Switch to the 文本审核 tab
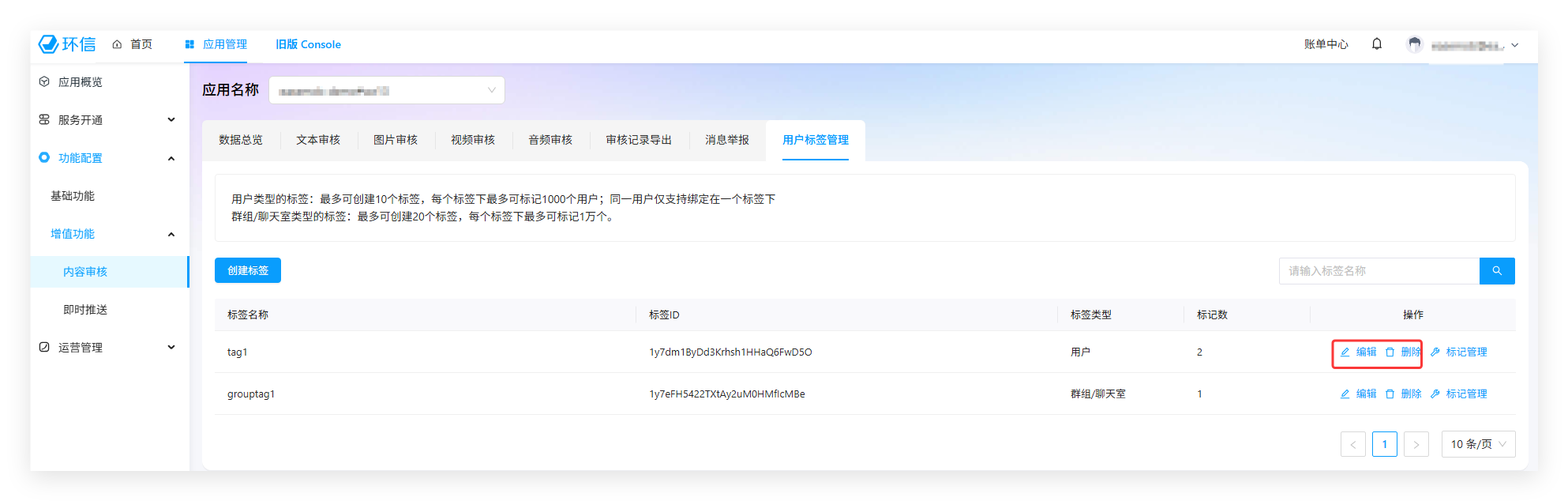The image size is (1568, 501). click(x=317, y=140)
